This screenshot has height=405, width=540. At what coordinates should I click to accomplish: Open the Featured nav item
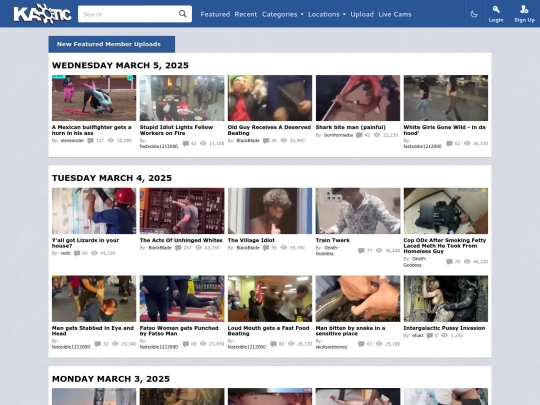215,14
